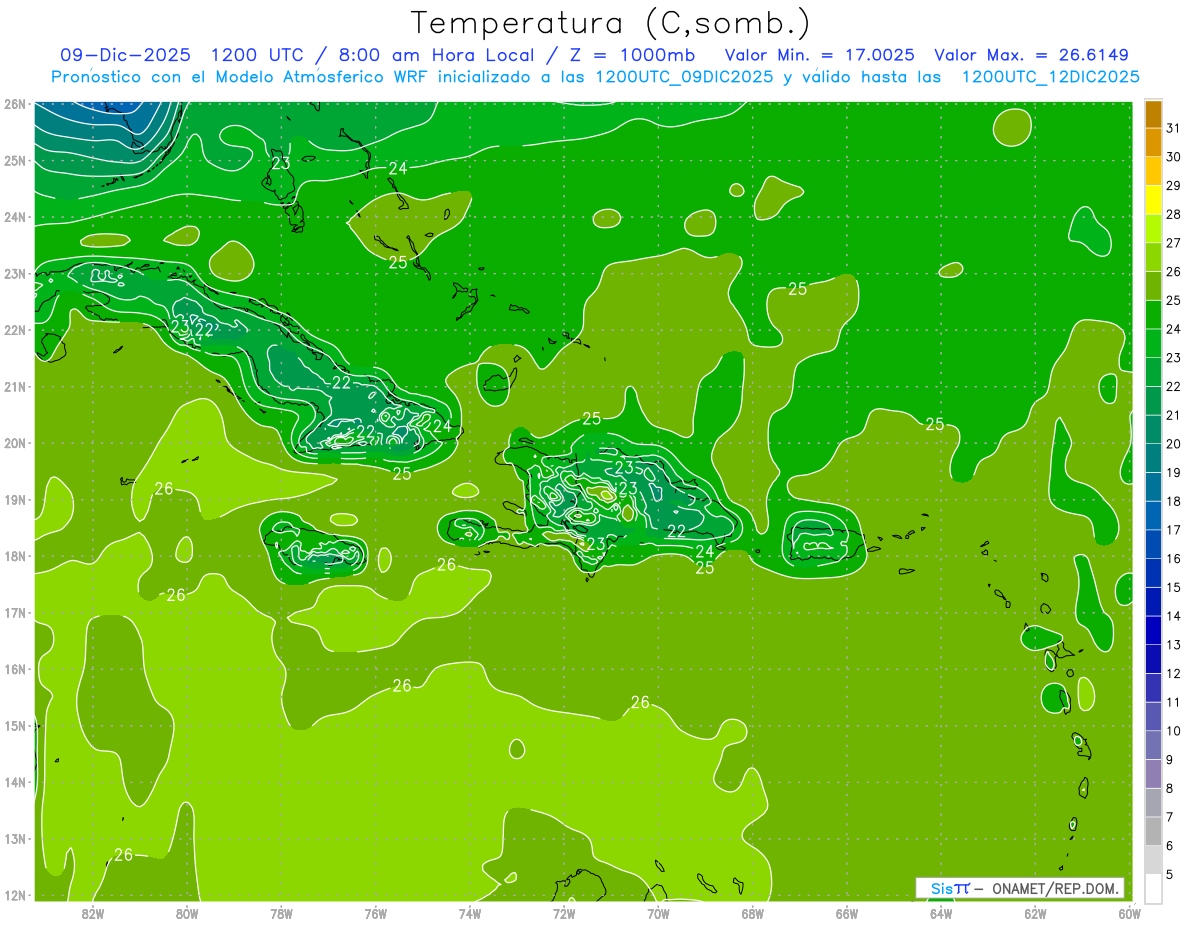Click the "ONAMET/REP.DOM." label box
This screenshot has width=1200, height=927.
click(1019, 888)
